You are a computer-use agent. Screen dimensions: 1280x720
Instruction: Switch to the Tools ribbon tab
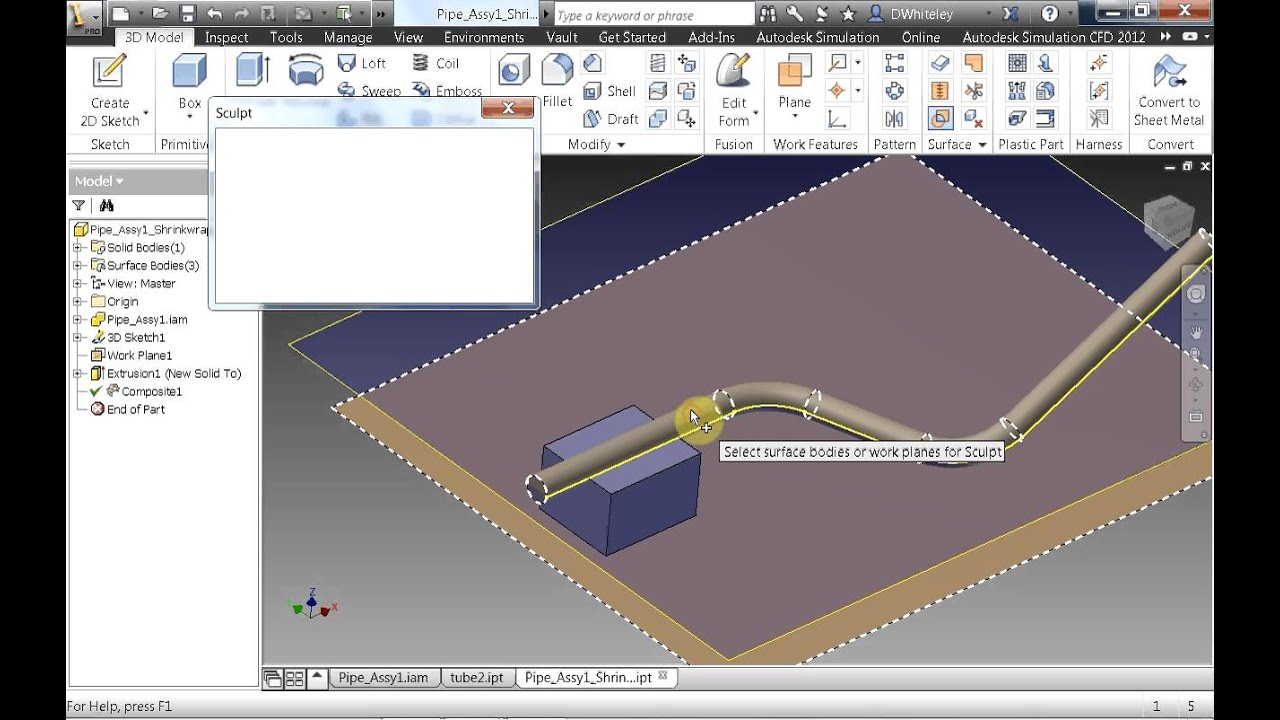[x=286, y=37]
